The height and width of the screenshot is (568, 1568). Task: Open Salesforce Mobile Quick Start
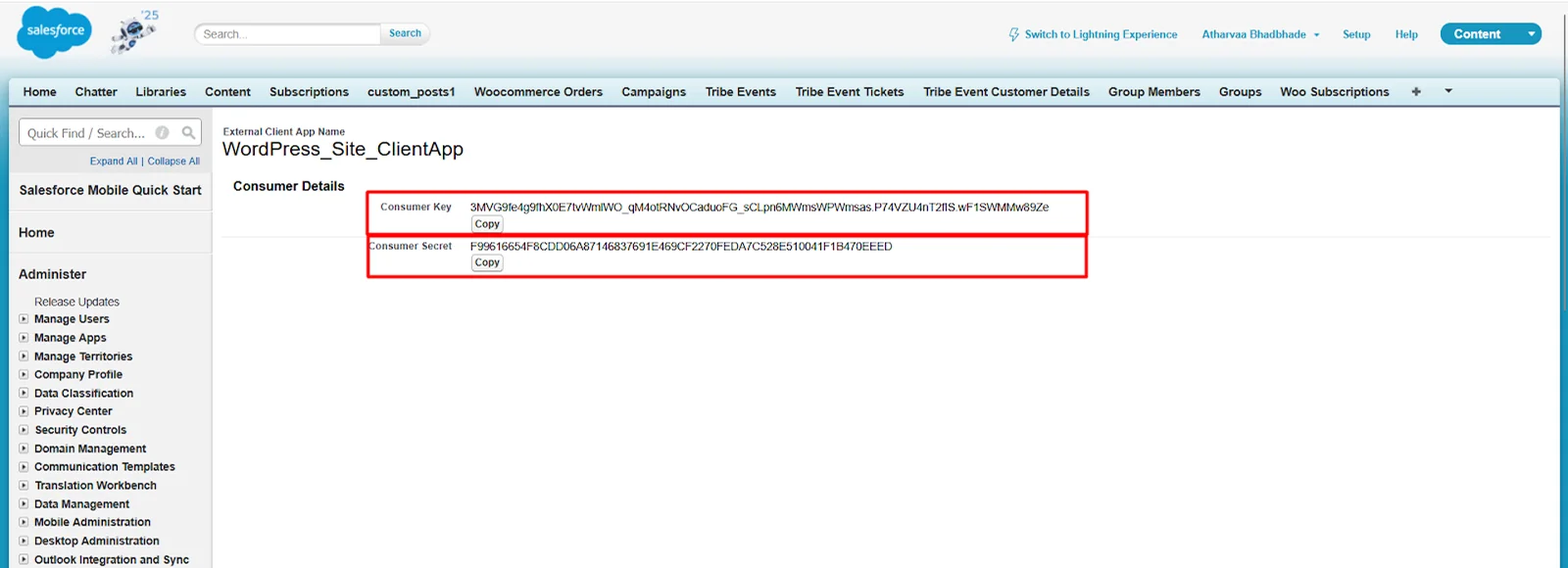coord(110,190)
